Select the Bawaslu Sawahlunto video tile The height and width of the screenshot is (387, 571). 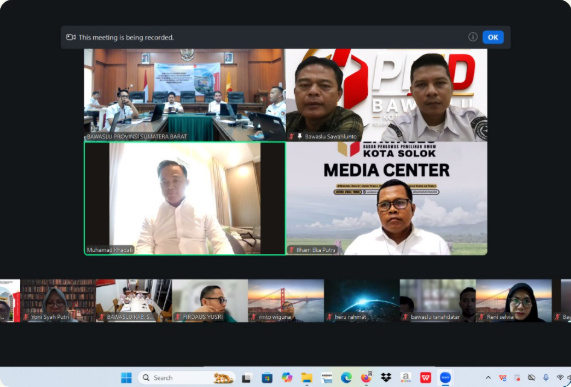tap(386, 95)
